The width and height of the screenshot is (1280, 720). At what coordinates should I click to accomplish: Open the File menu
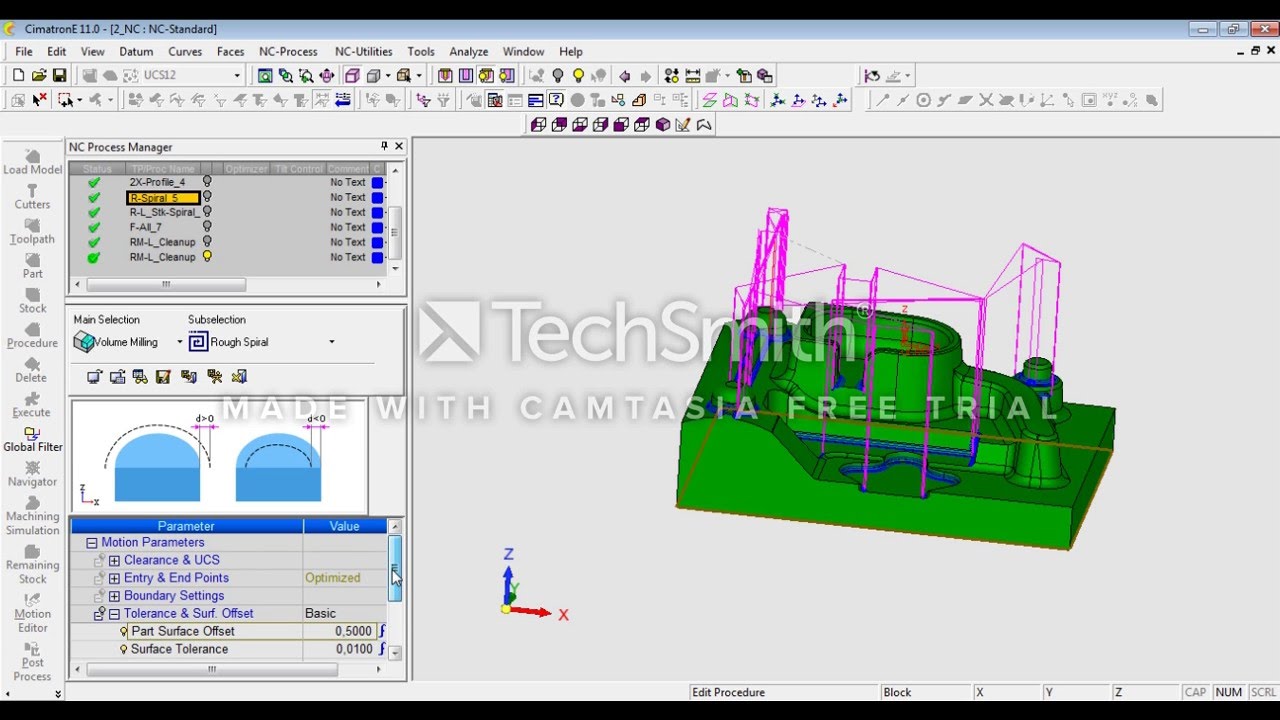pyautogui.click(x=24, y=52)
